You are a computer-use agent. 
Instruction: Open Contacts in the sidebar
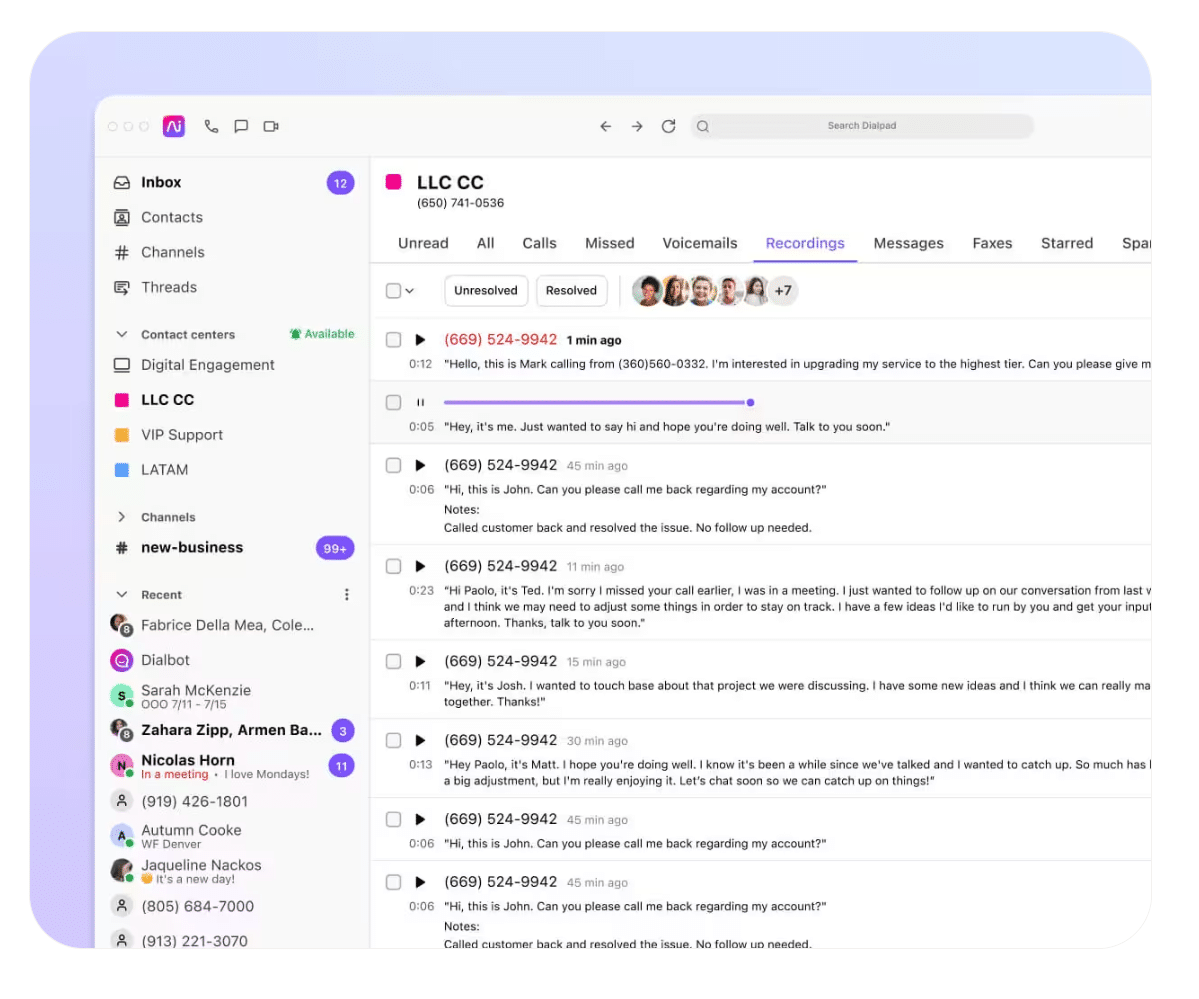pos(172,217)
